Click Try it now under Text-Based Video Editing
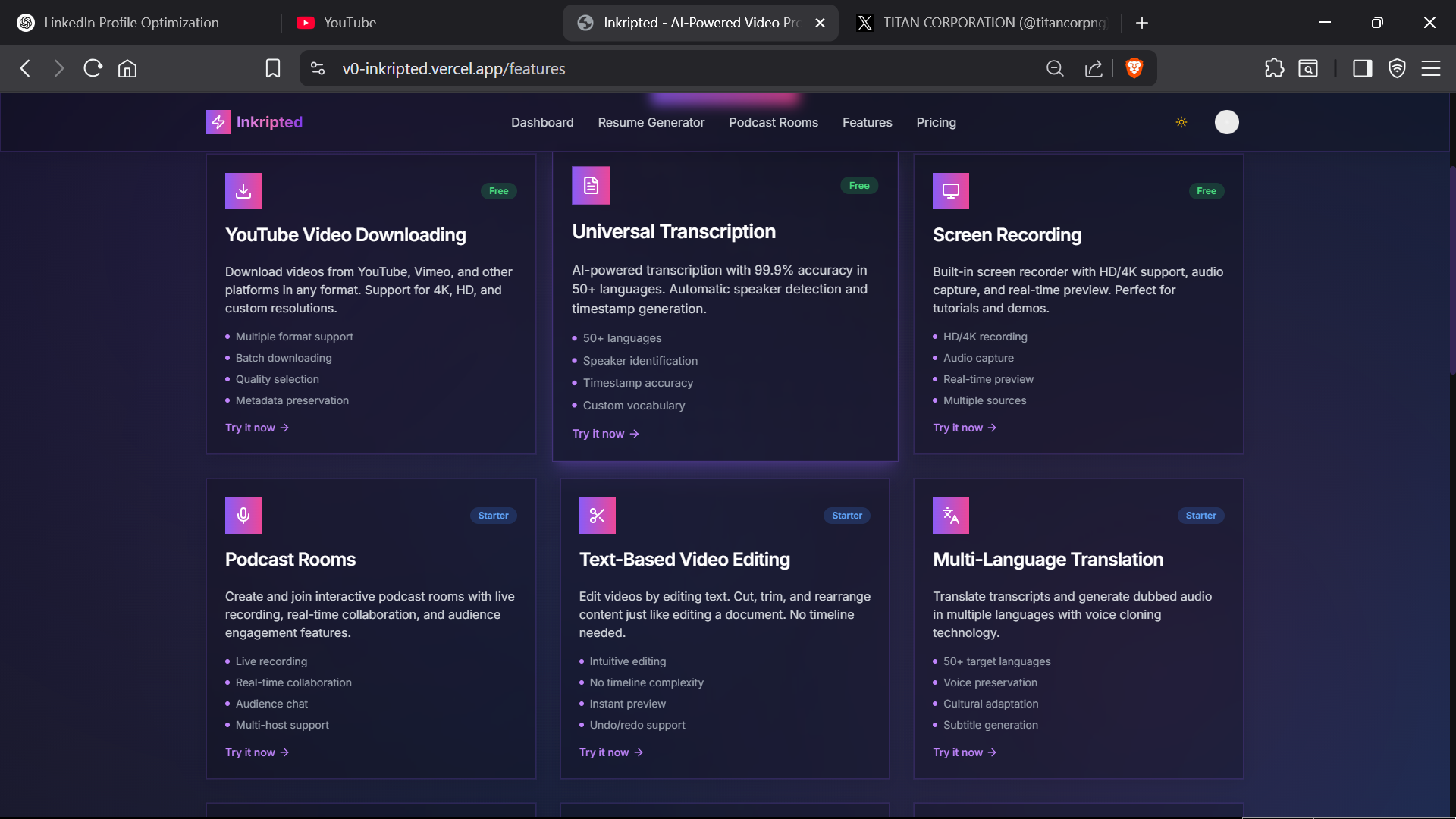This screenshot has height=819, width=1456. tap(611, 752)
